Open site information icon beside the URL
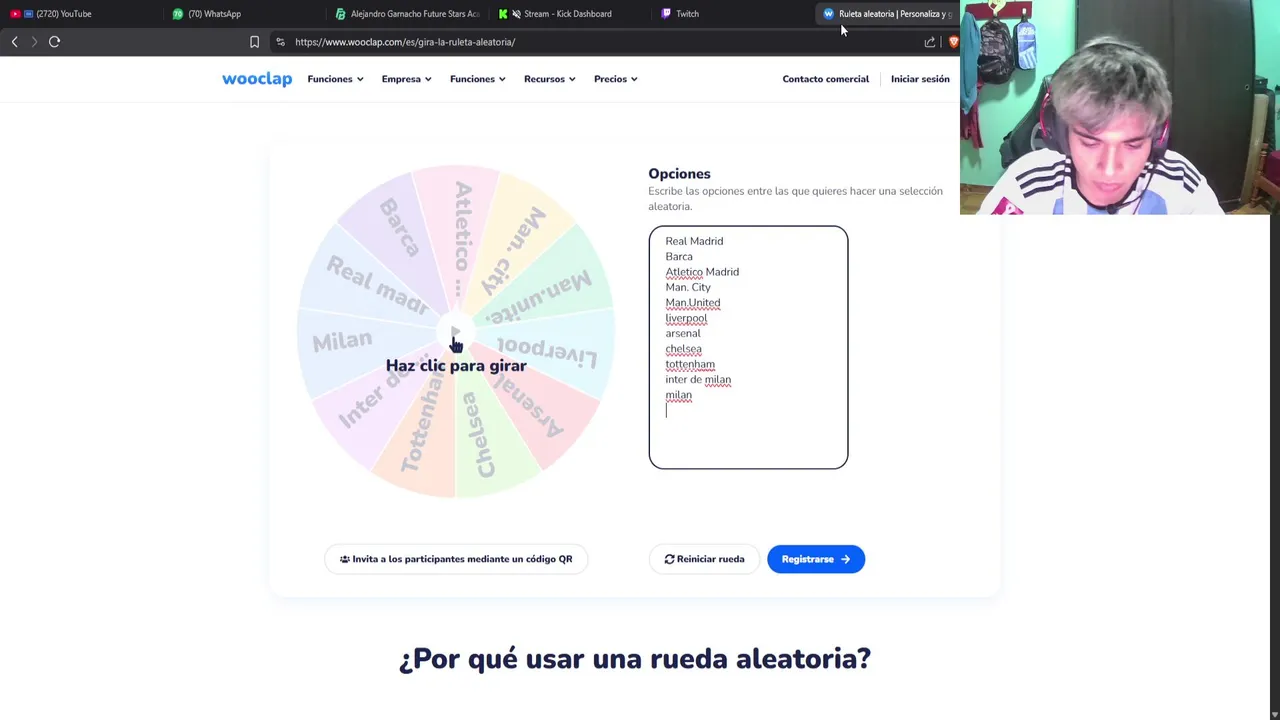 280,42
